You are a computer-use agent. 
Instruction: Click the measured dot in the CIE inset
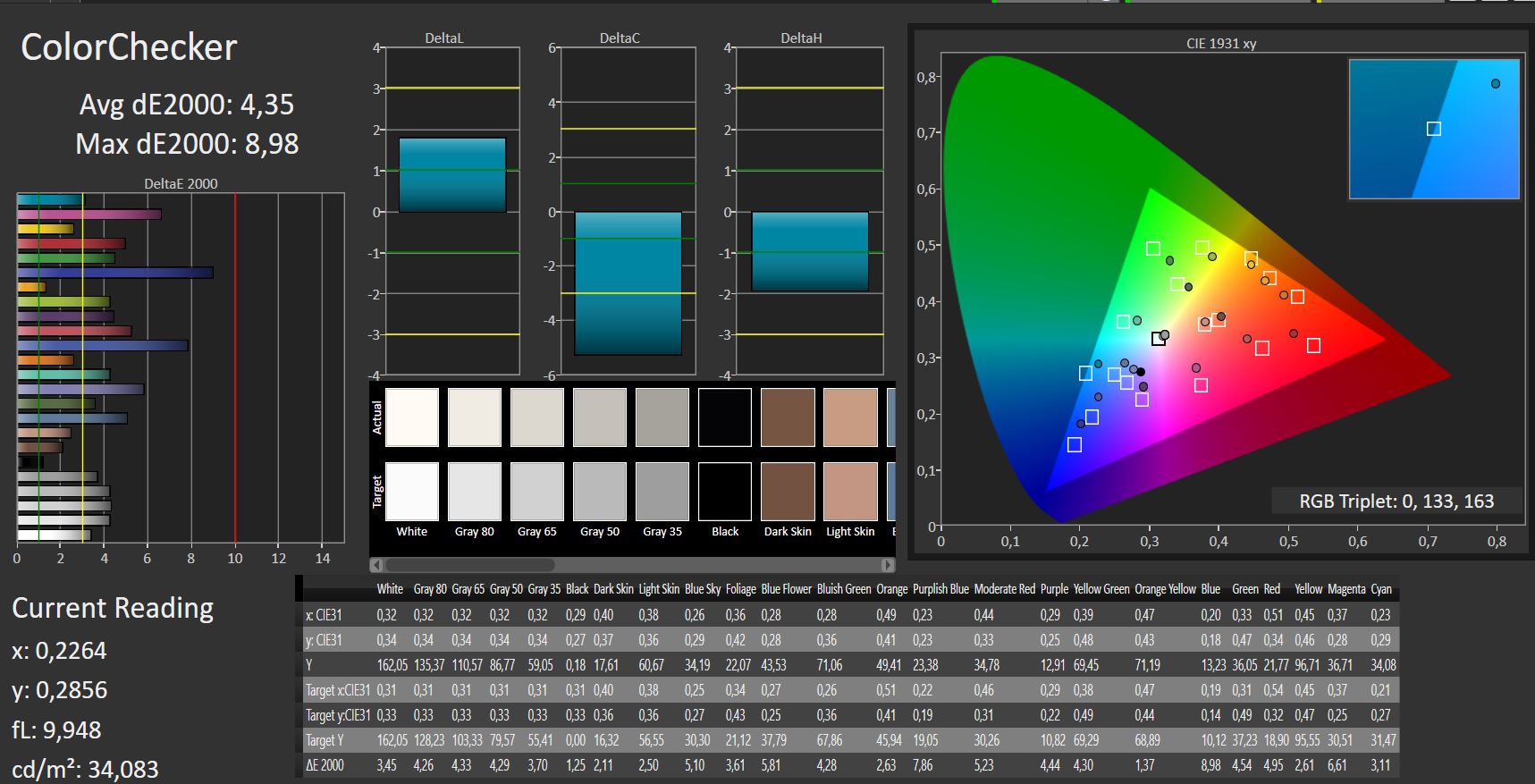[1496, 84]
